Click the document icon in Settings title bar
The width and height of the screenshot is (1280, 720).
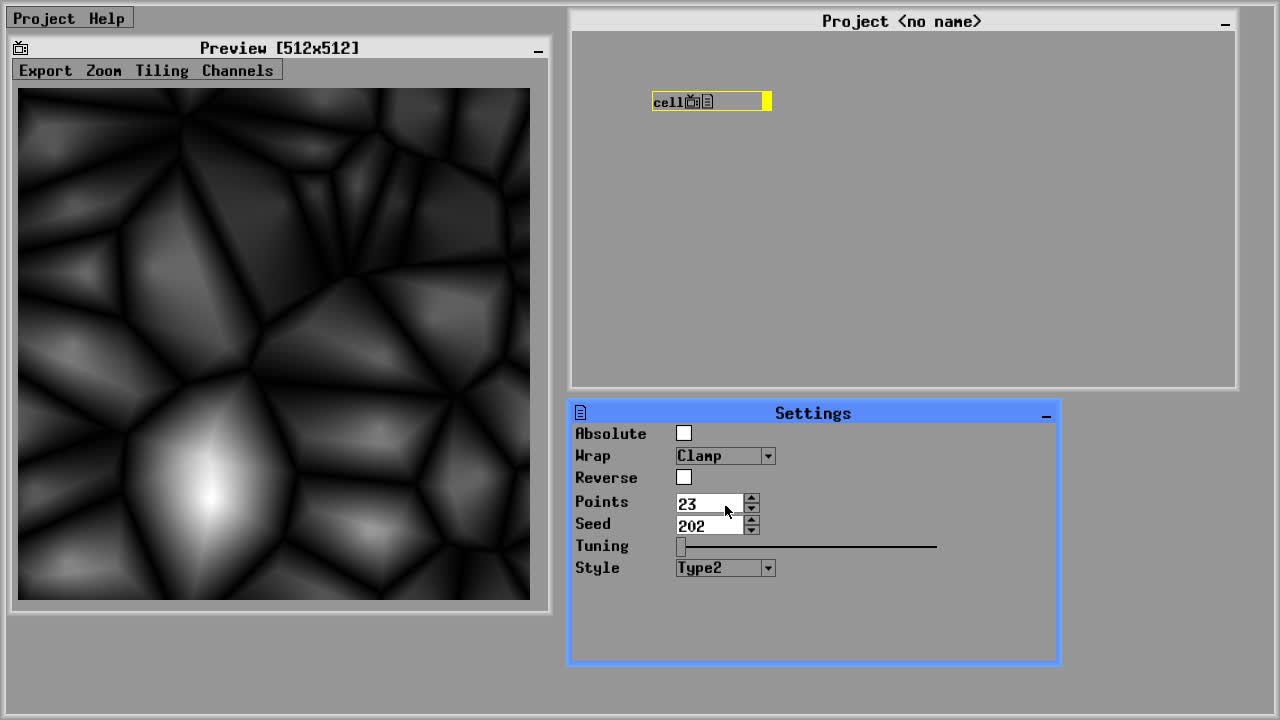point(580,413)
